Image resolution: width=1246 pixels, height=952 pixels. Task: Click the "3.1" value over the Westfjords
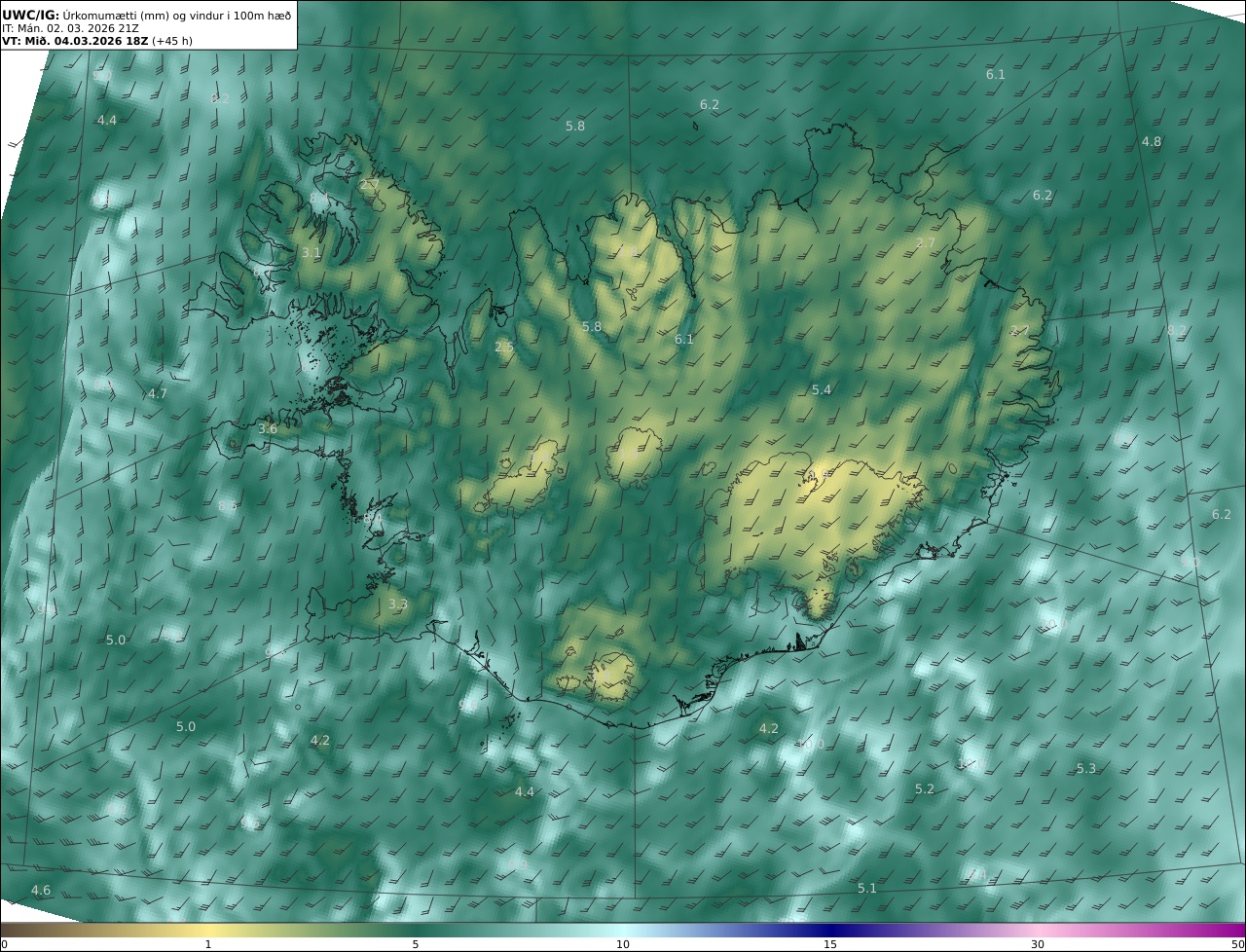311,252
